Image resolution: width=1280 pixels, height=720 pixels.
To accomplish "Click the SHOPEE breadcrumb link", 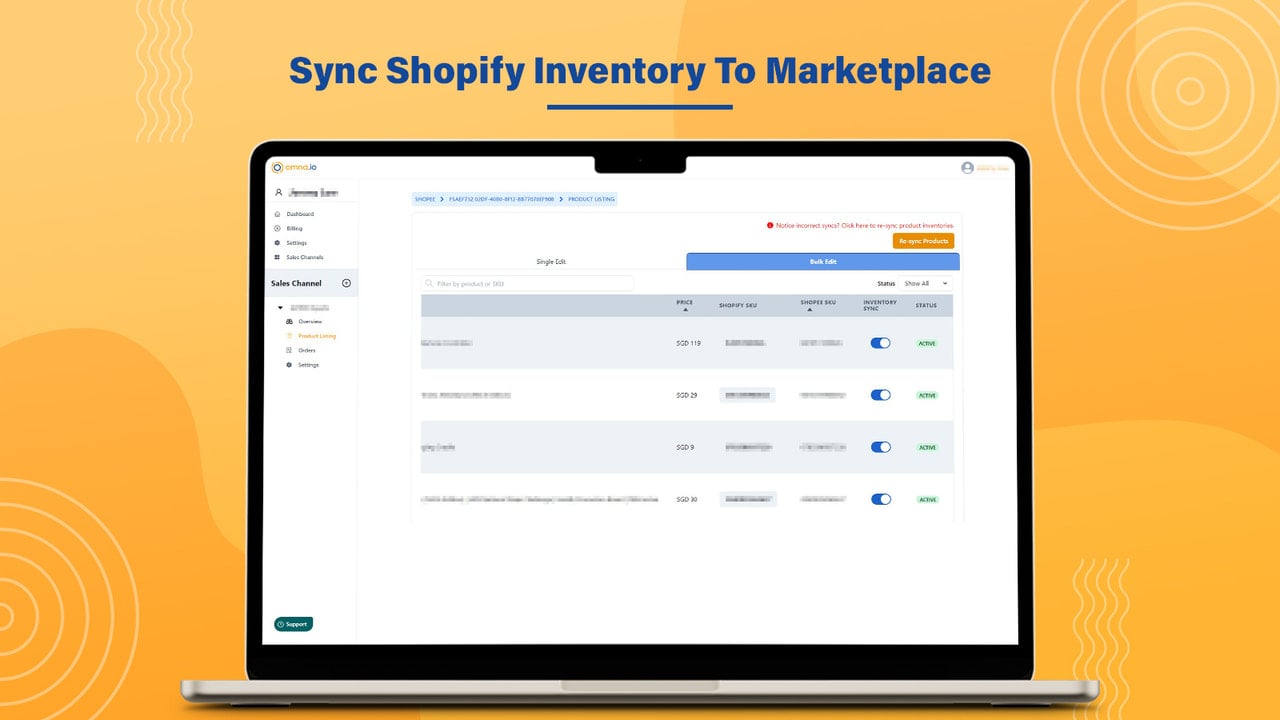I will (425, 199).
